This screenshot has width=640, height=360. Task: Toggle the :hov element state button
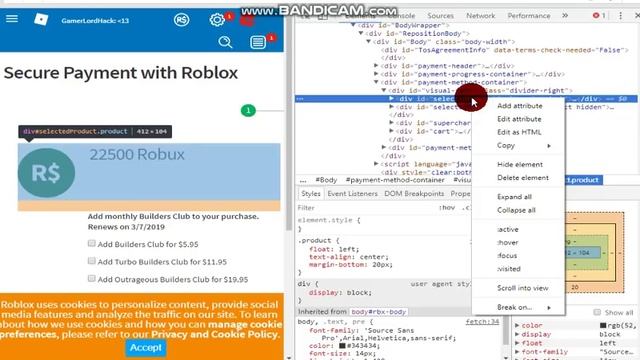point(447,207)
